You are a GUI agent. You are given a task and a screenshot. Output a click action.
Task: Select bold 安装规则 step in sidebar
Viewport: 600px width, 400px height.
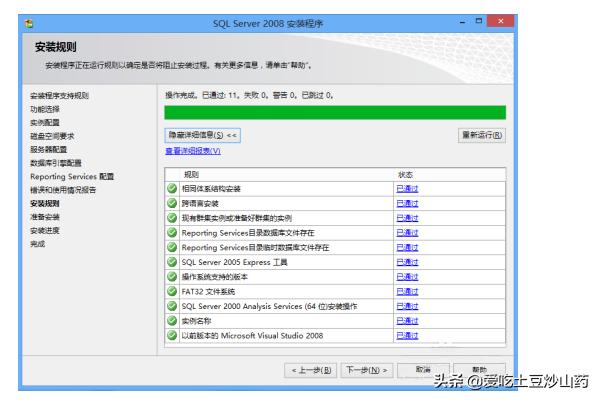point(45,203)
